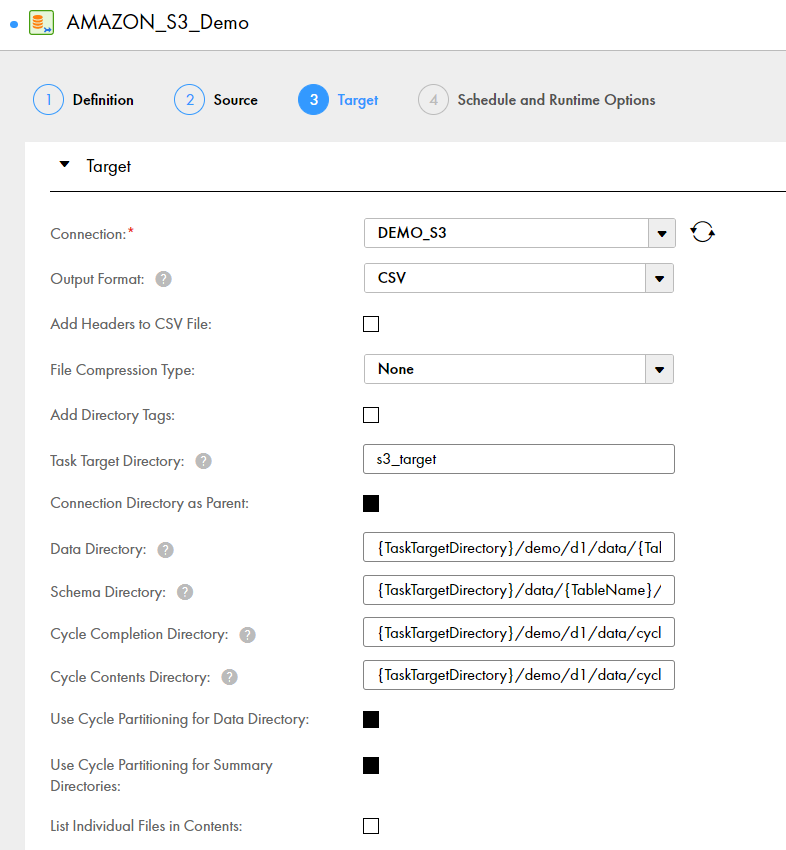Click the Task Target Directory field

[x=519, y=459]
